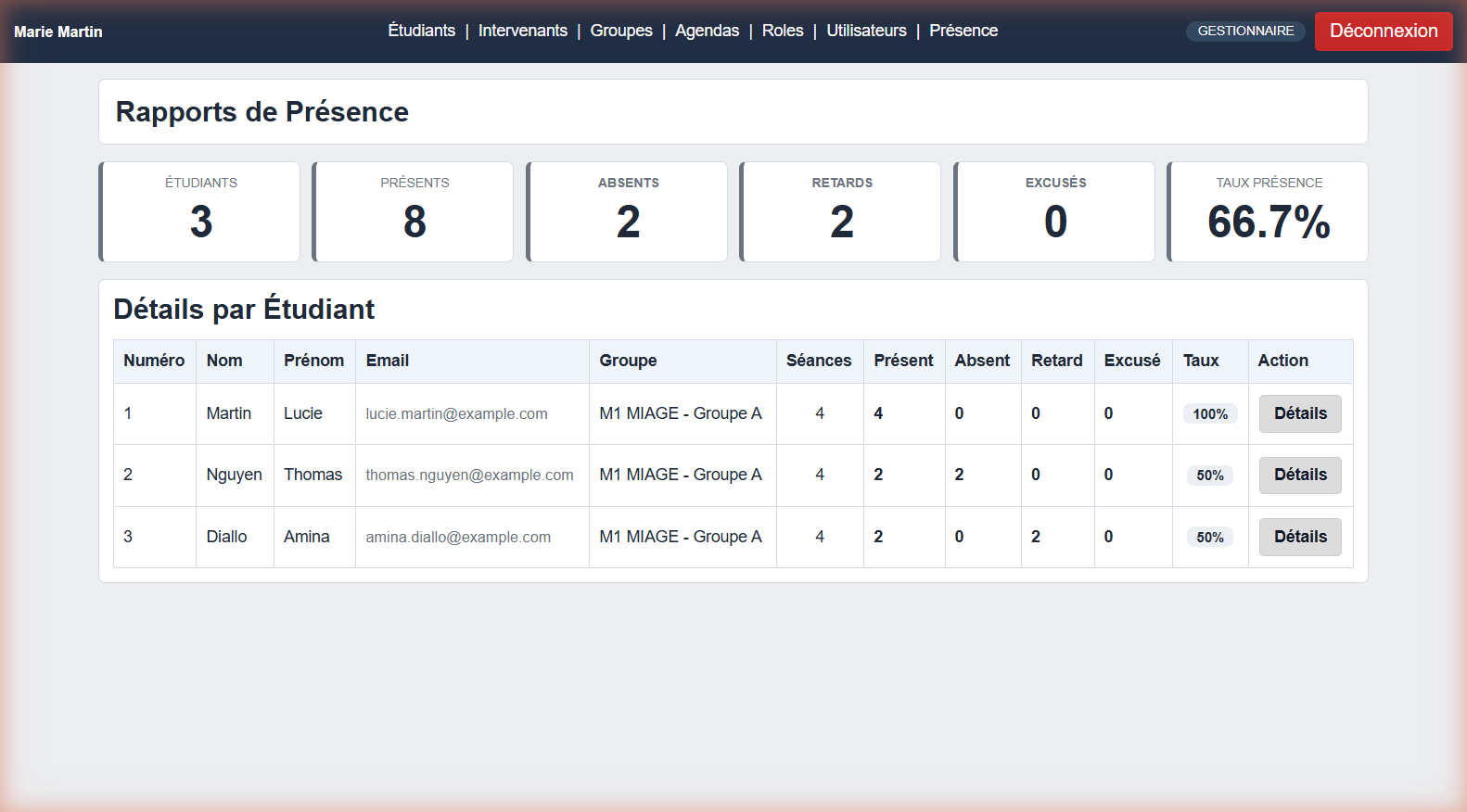This screenshot has height=812, width=1467.
Task: Click the Détails par Étudiant heading
Action: (x=244, y=309)
